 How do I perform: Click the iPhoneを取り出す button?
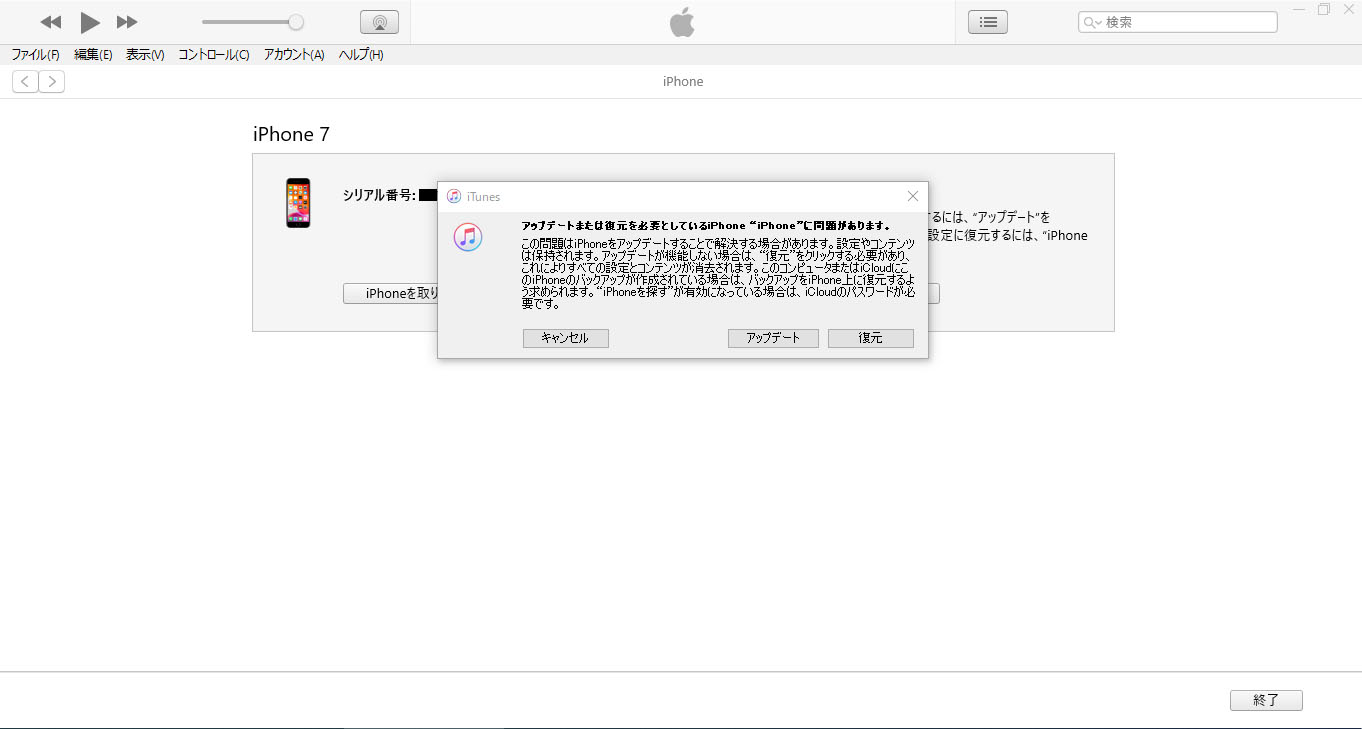coord(391,293)
